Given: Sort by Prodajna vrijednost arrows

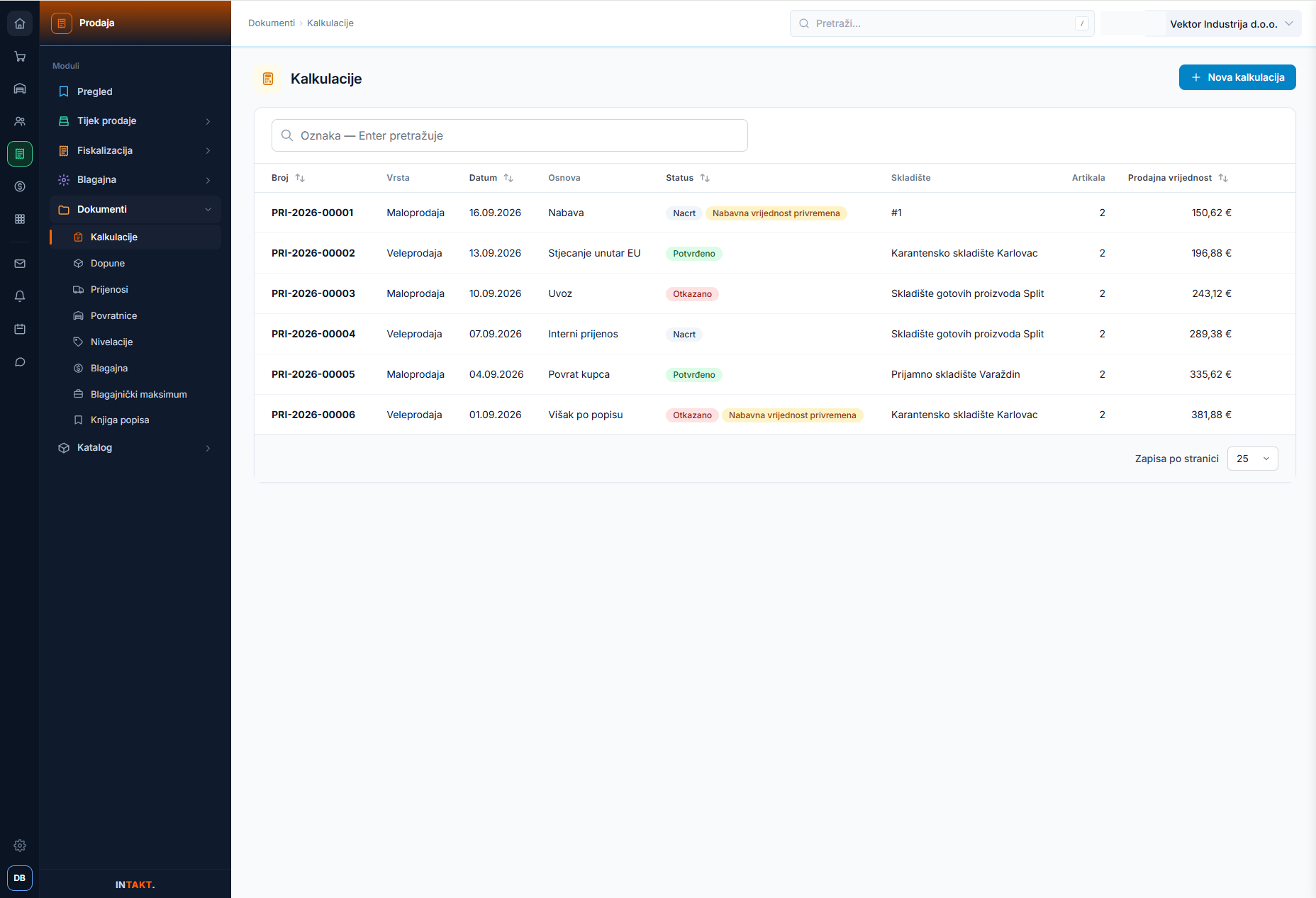Looking at the screenshot, I should [1223, 178].
